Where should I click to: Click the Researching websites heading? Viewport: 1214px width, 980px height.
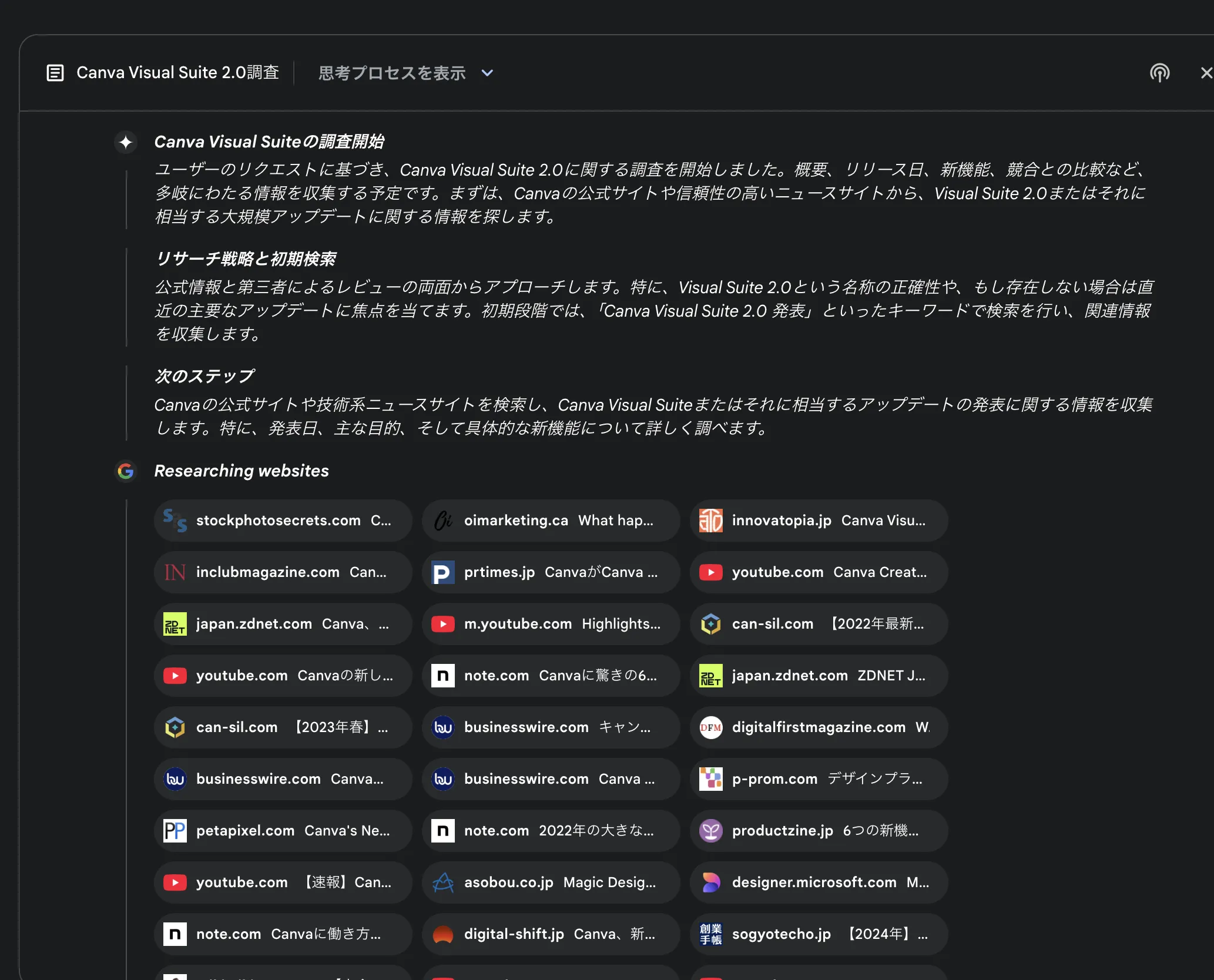242,471
